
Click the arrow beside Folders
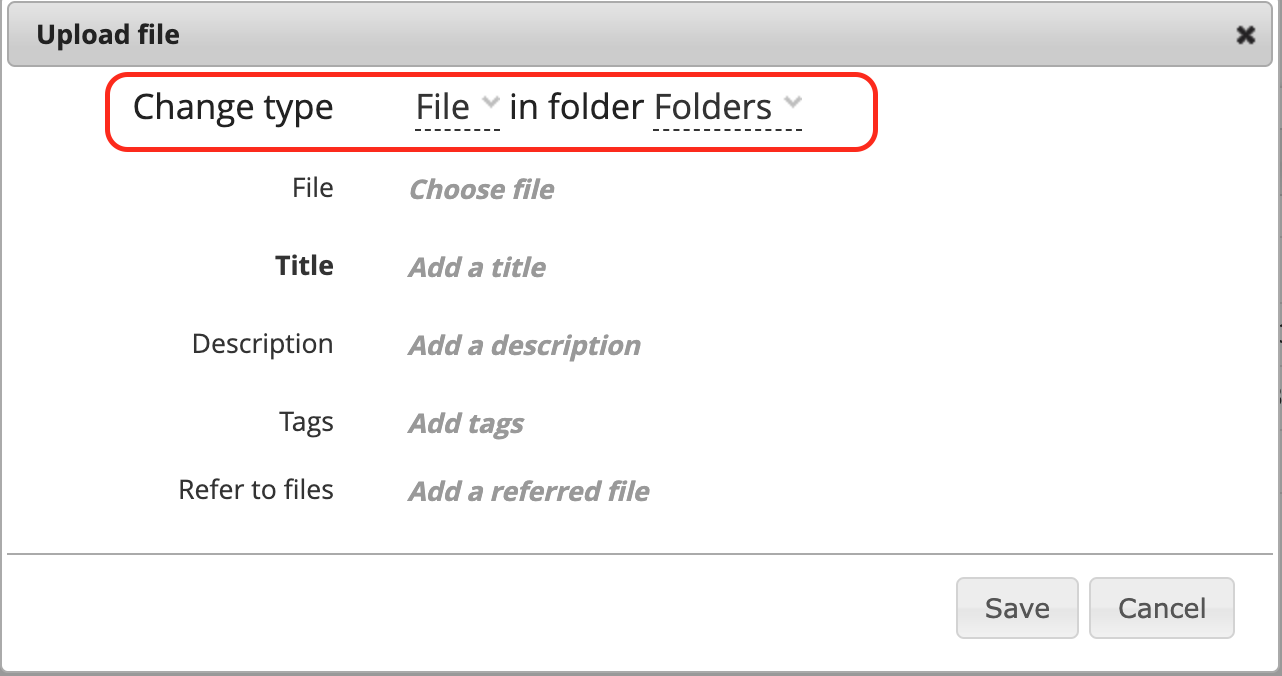[793, 102]
